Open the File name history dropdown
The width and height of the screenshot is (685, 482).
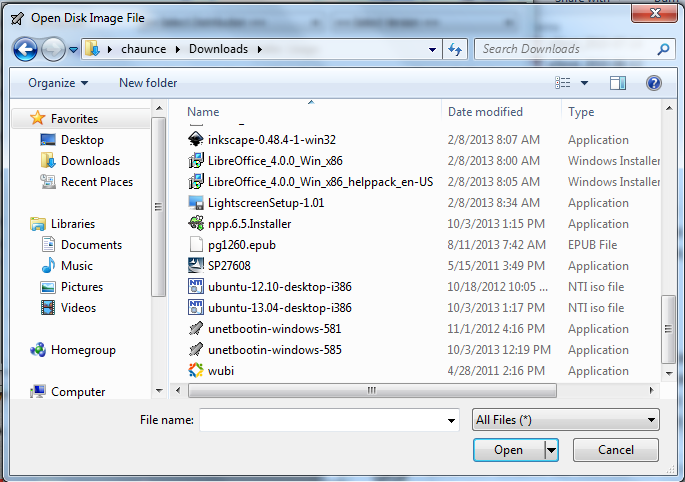coord(451,420)
